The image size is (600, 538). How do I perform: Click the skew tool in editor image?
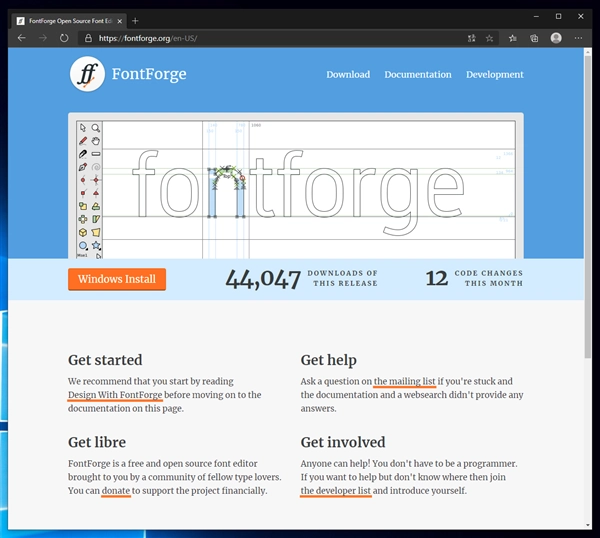(x=96, y=219)
